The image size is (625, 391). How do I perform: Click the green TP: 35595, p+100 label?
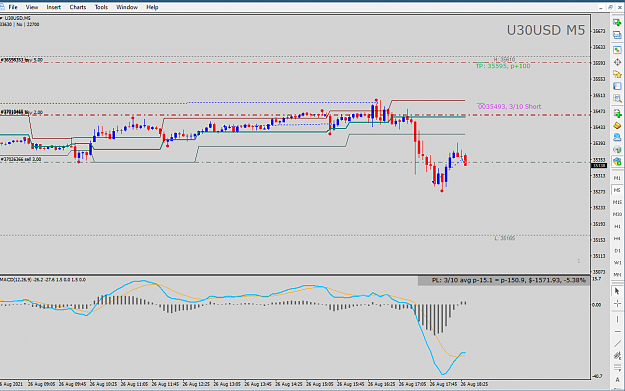pyautogui.click(x=503, y=66)
